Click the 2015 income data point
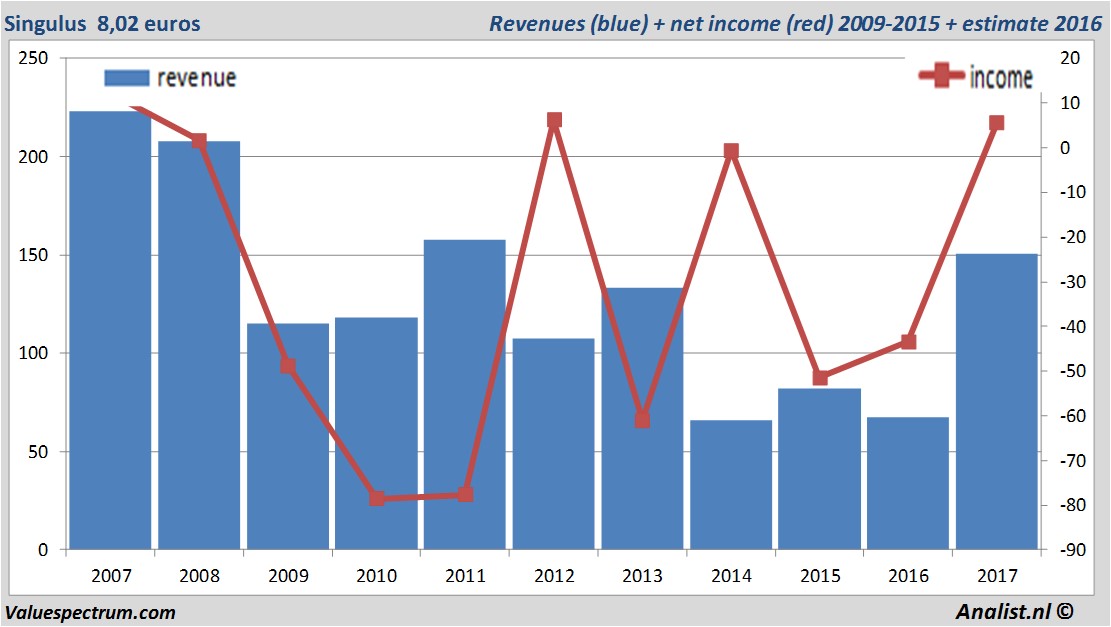 [x=820, y=378]
